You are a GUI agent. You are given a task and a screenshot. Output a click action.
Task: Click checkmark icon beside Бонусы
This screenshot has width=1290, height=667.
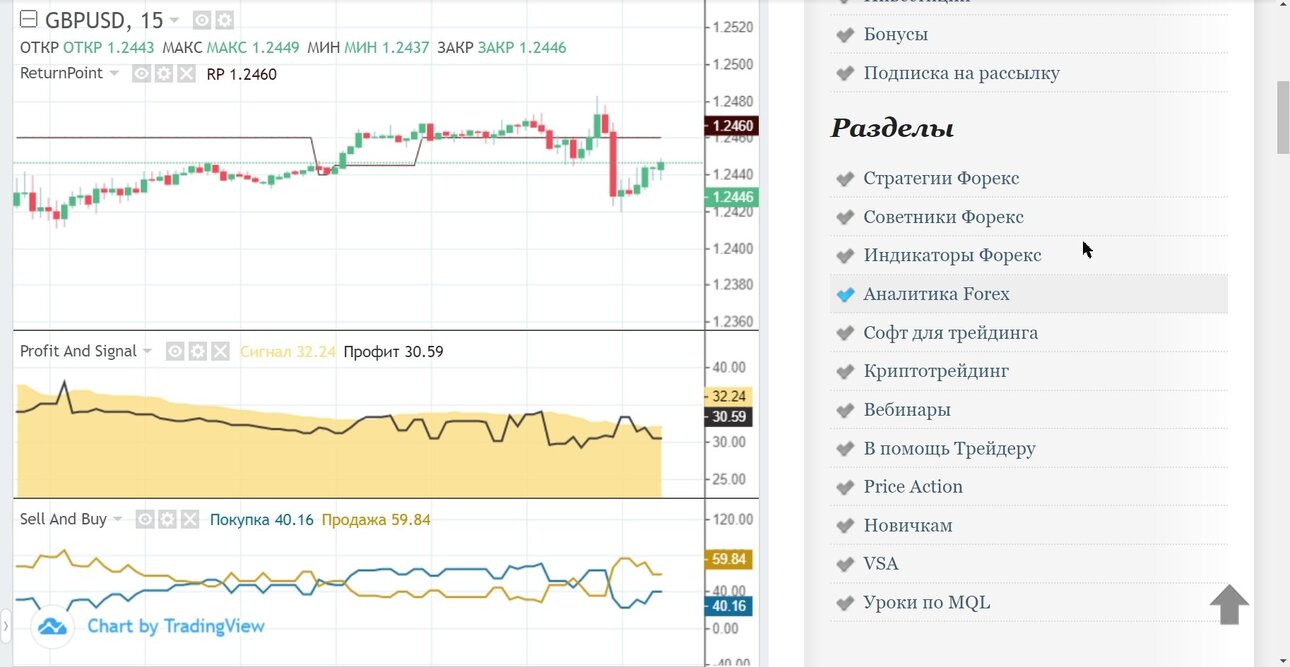click(846, 34)
